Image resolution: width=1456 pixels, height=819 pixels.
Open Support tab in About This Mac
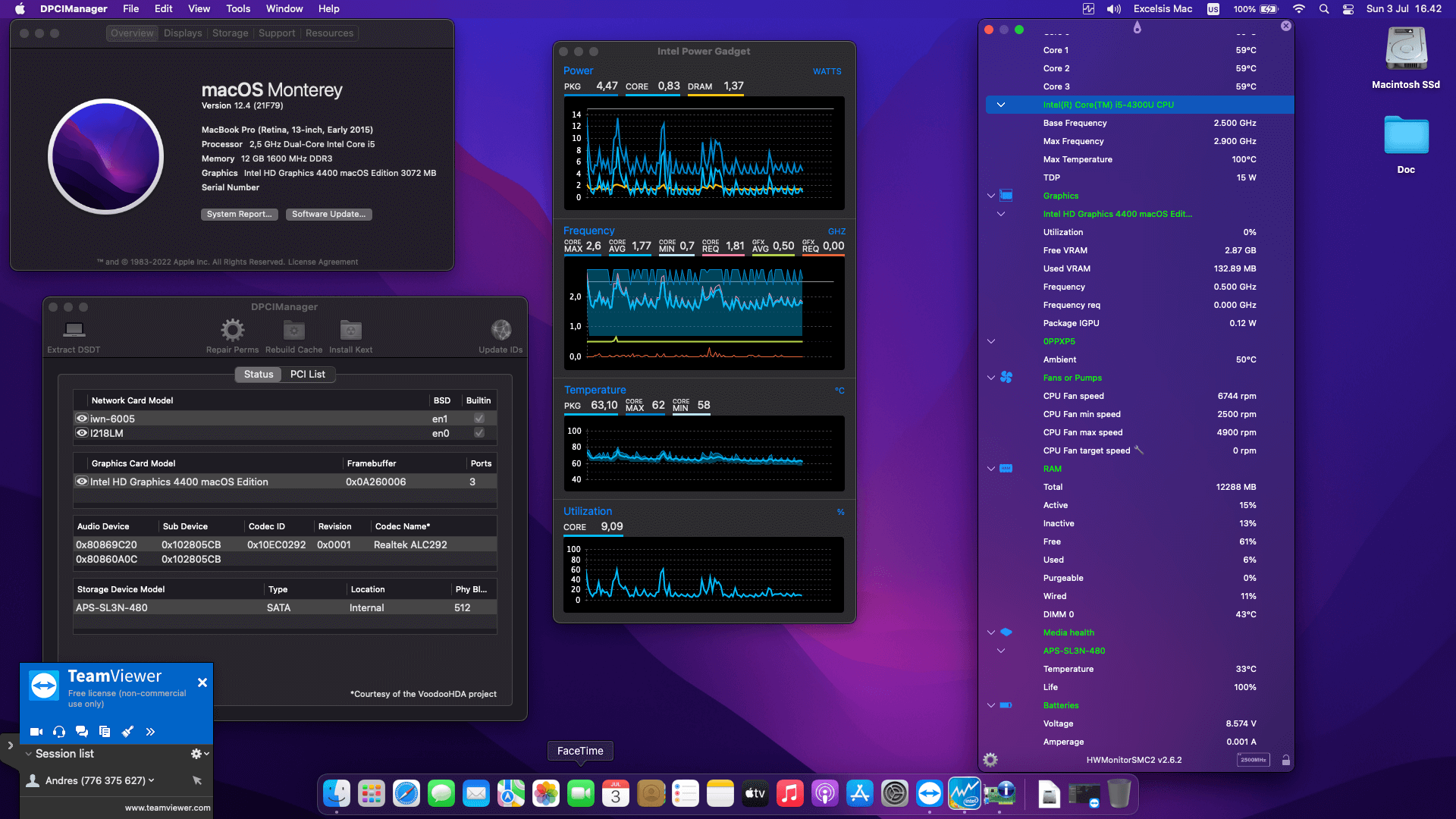point(277,33)
